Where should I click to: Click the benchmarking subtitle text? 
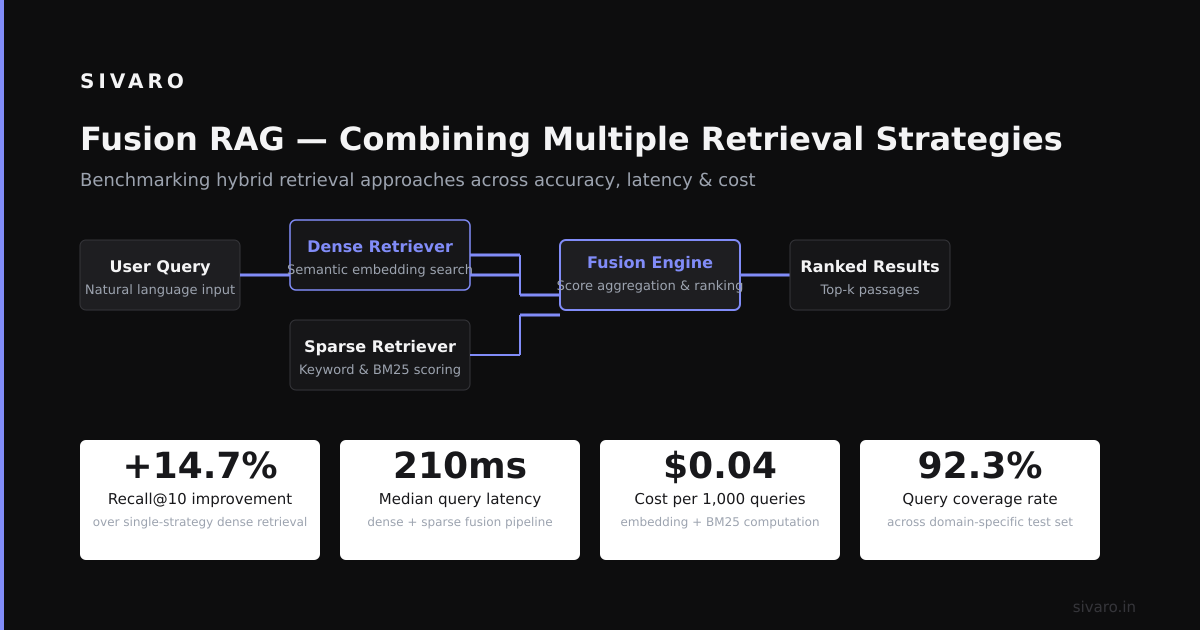point(418,180)
